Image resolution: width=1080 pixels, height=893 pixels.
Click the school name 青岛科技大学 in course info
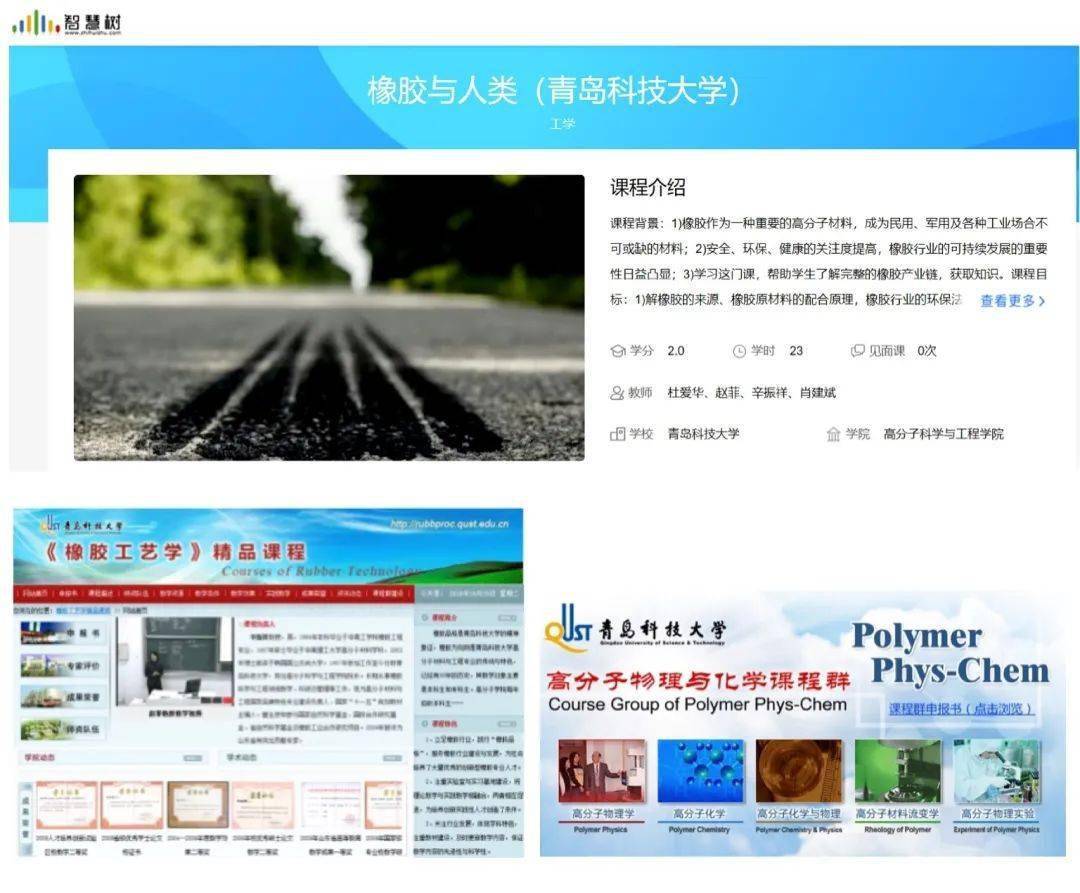pyautogui.click(x=703, y=434)
